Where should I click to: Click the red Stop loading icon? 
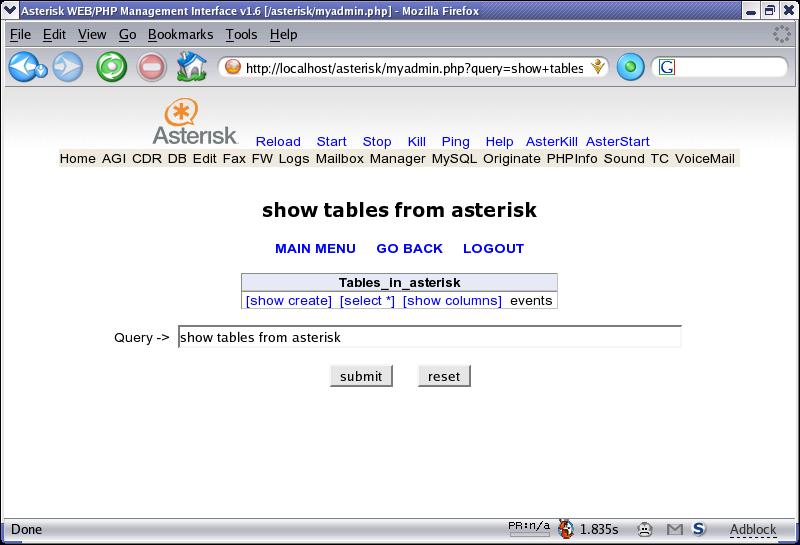pyautogui.click(x=151, y=67)
